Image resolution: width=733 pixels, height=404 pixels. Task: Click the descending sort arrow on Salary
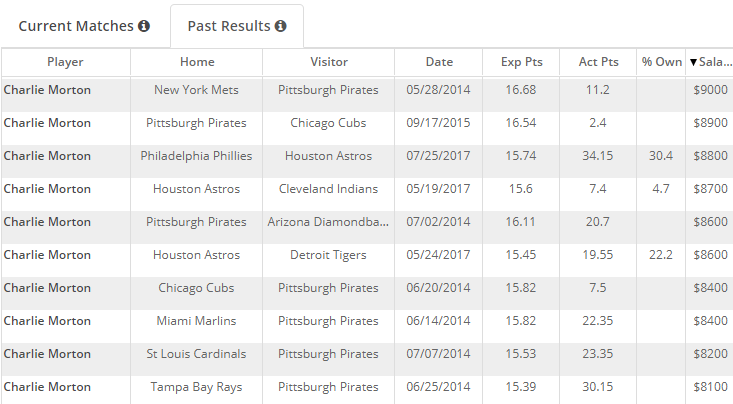[694, 62]
